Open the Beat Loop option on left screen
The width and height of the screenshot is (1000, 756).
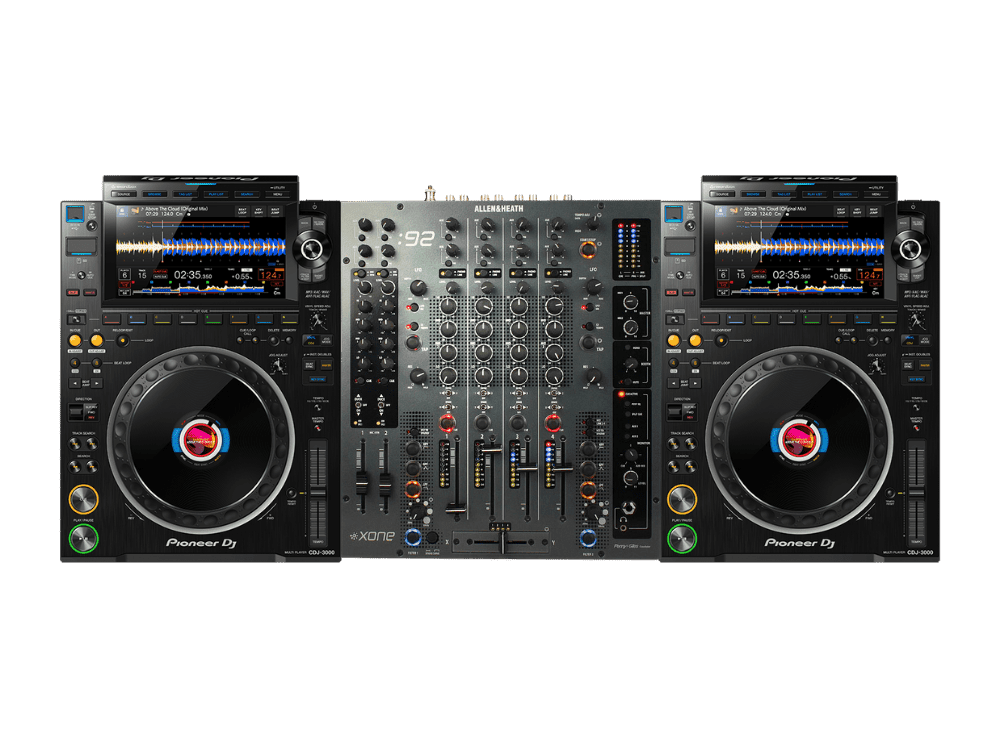[242, 212]
